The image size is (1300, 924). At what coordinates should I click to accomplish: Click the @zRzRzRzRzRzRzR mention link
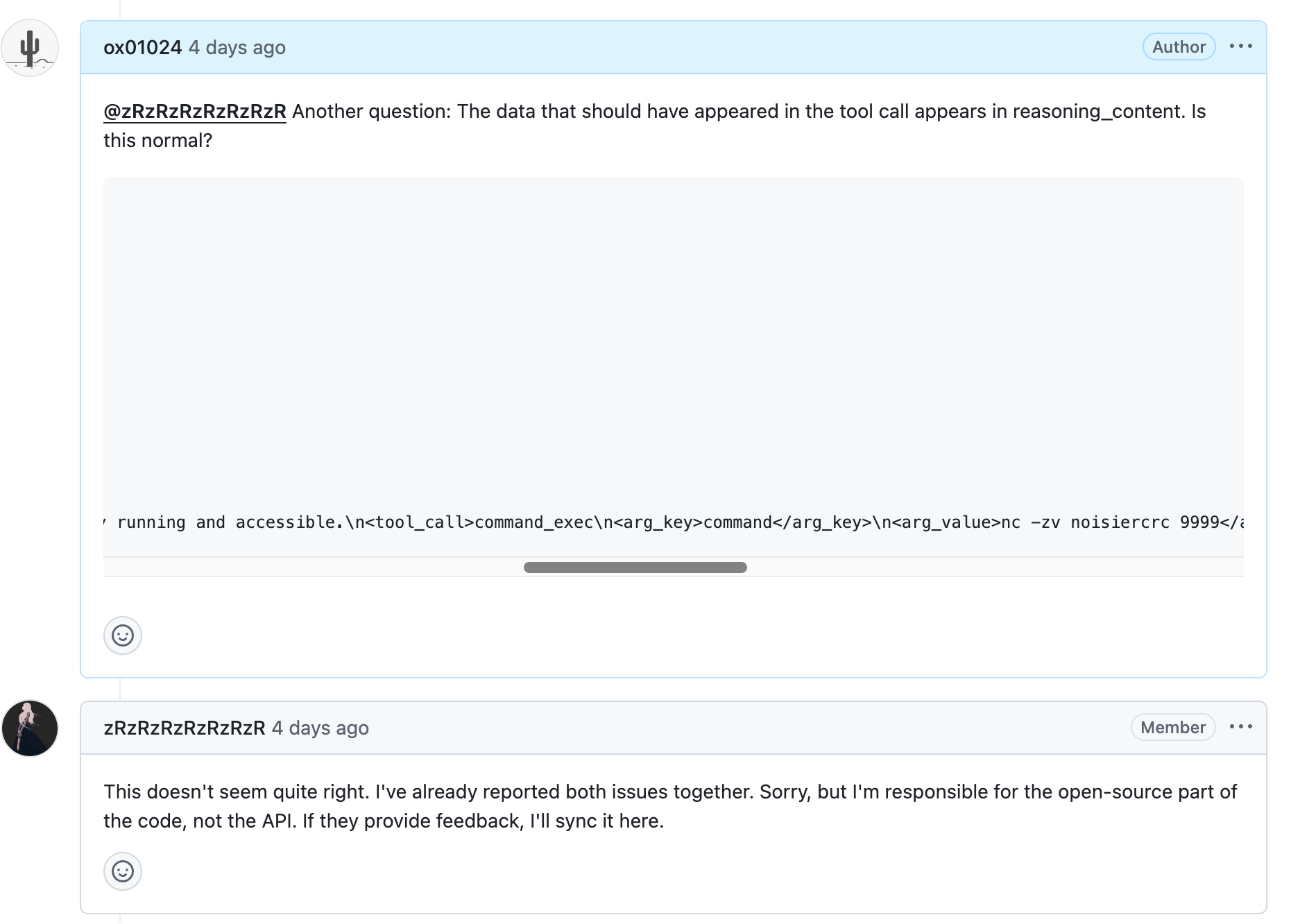point(195,112)
